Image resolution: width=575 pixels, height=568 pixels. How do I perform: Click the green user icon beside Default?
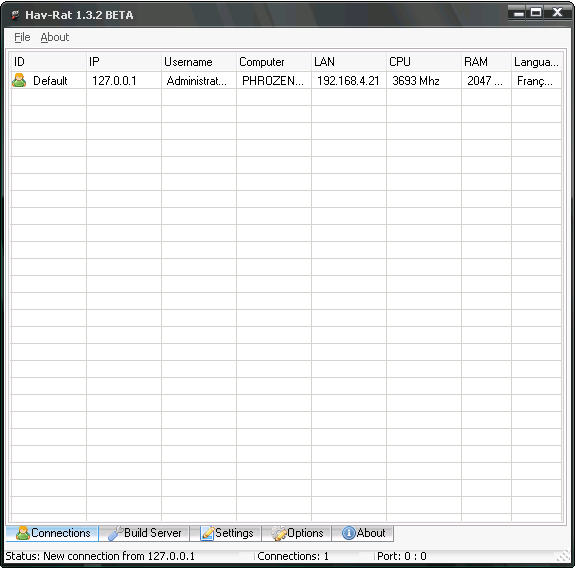pyautogui.click(x=19, y=80)
